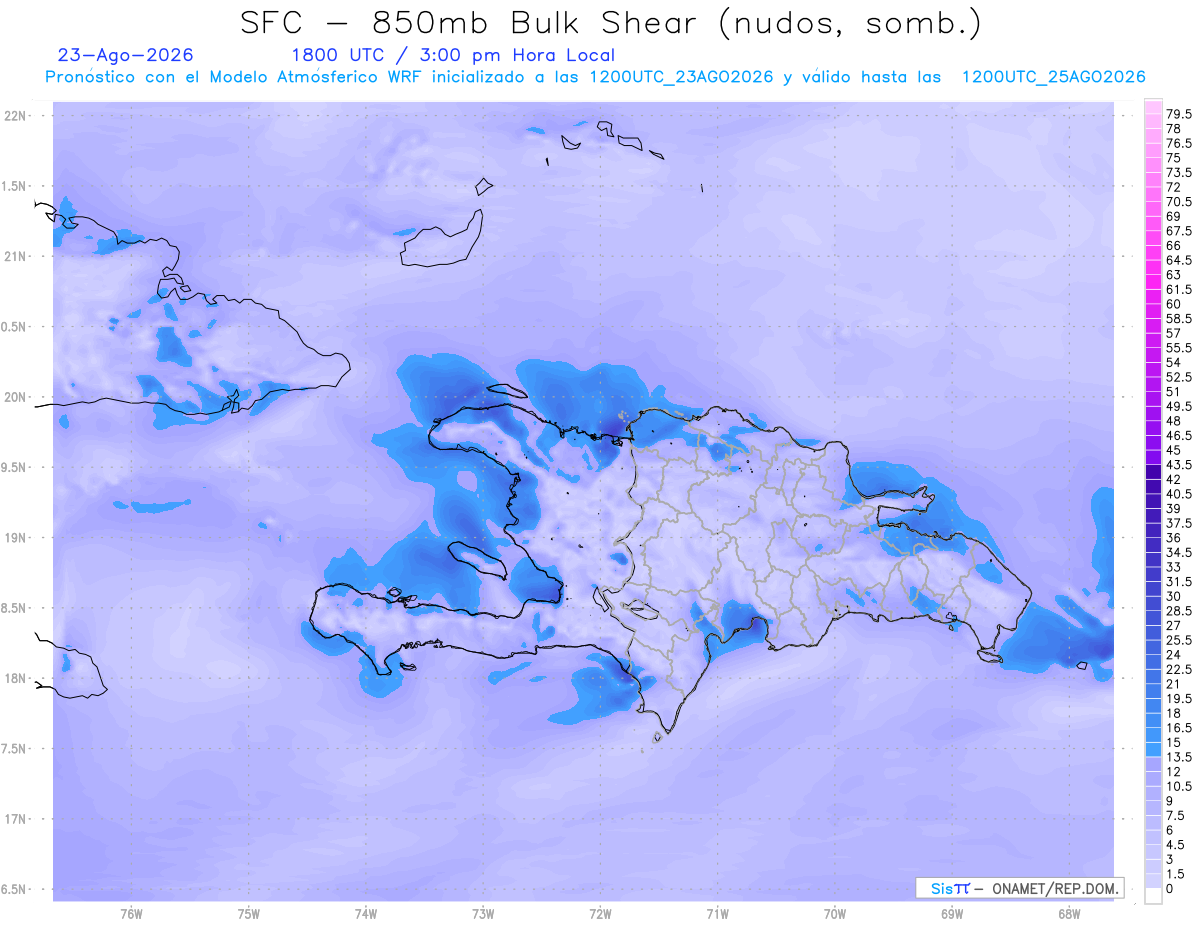This screenshot has width=1200, height=927.
Task: Click the "16.5" colorbar value
Action: 1179,727
